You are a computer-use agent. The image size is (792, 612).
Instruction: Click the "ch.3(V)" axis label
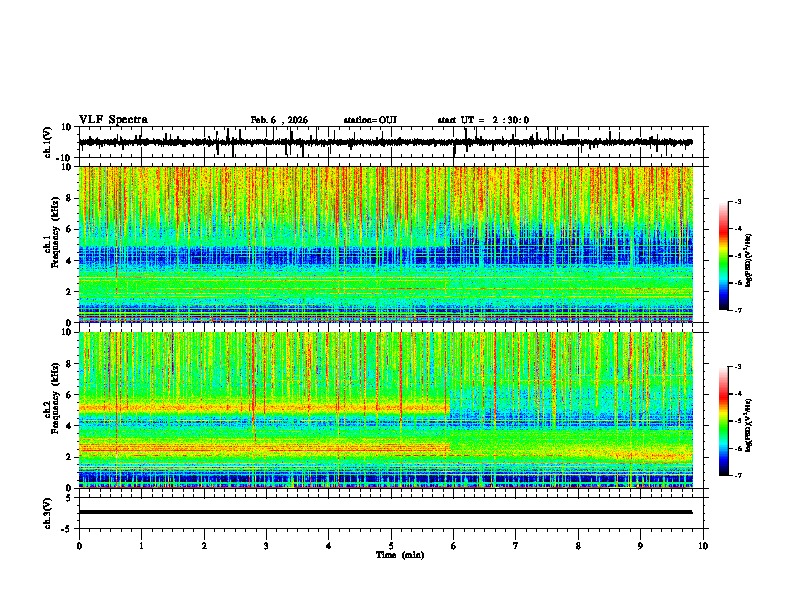coord(48,513)
